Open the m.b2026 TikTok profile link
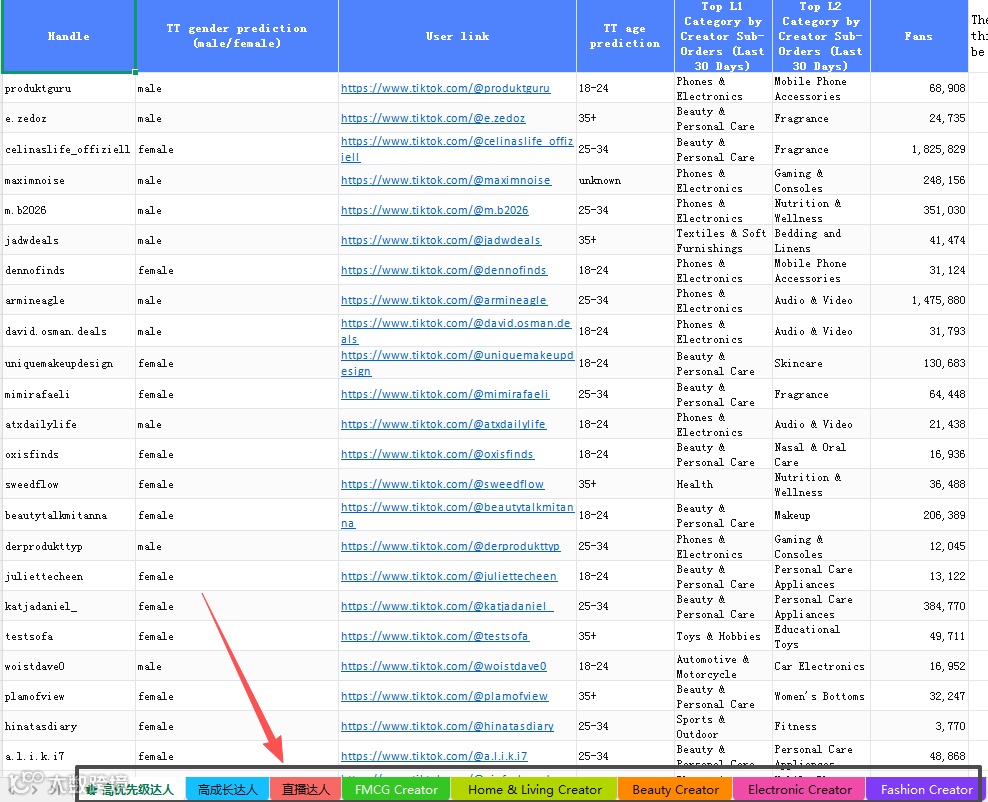Screen dimensions: 988x802 [x=435, y=210]
